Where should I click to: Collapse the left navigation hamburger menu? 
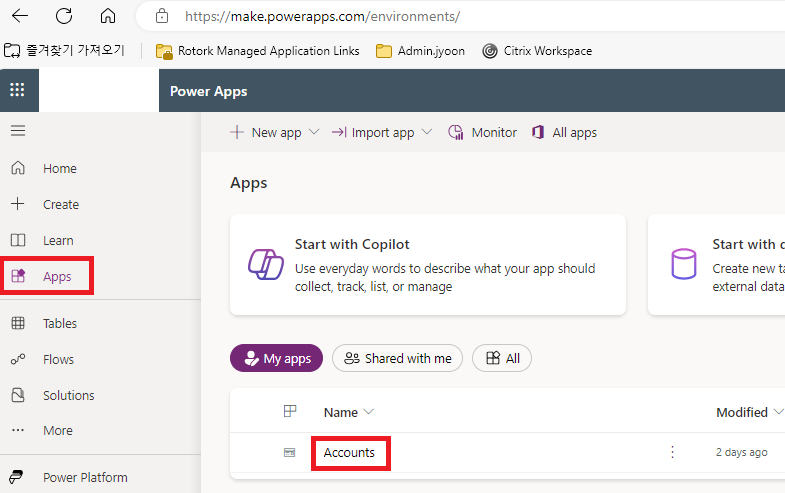pos(18,131)
